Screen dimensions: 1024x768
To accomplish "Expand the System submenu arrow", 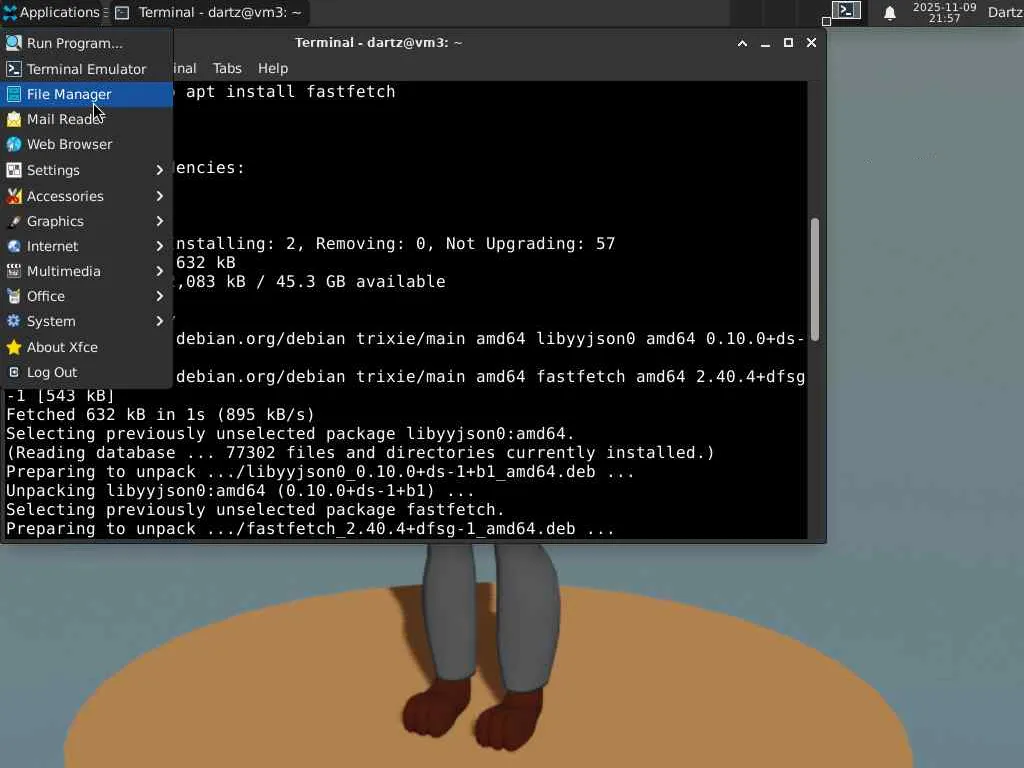I will (x=159, y=321).
